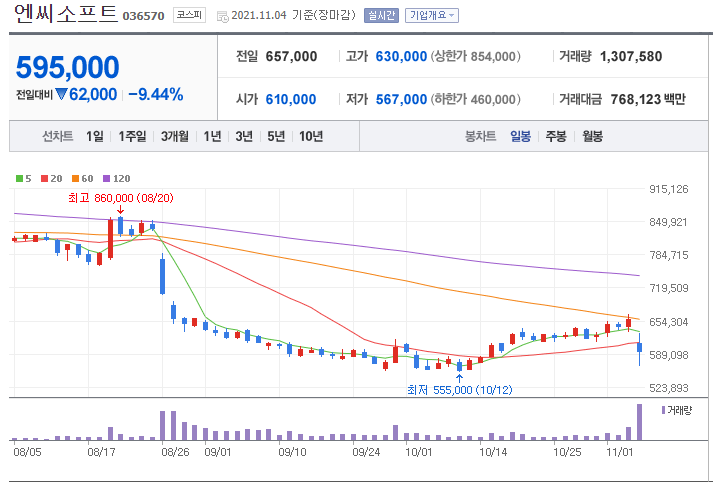Click the trading value 768,123 백만
The width and height of the screenshot is (713, 482).
pos(648,99)
